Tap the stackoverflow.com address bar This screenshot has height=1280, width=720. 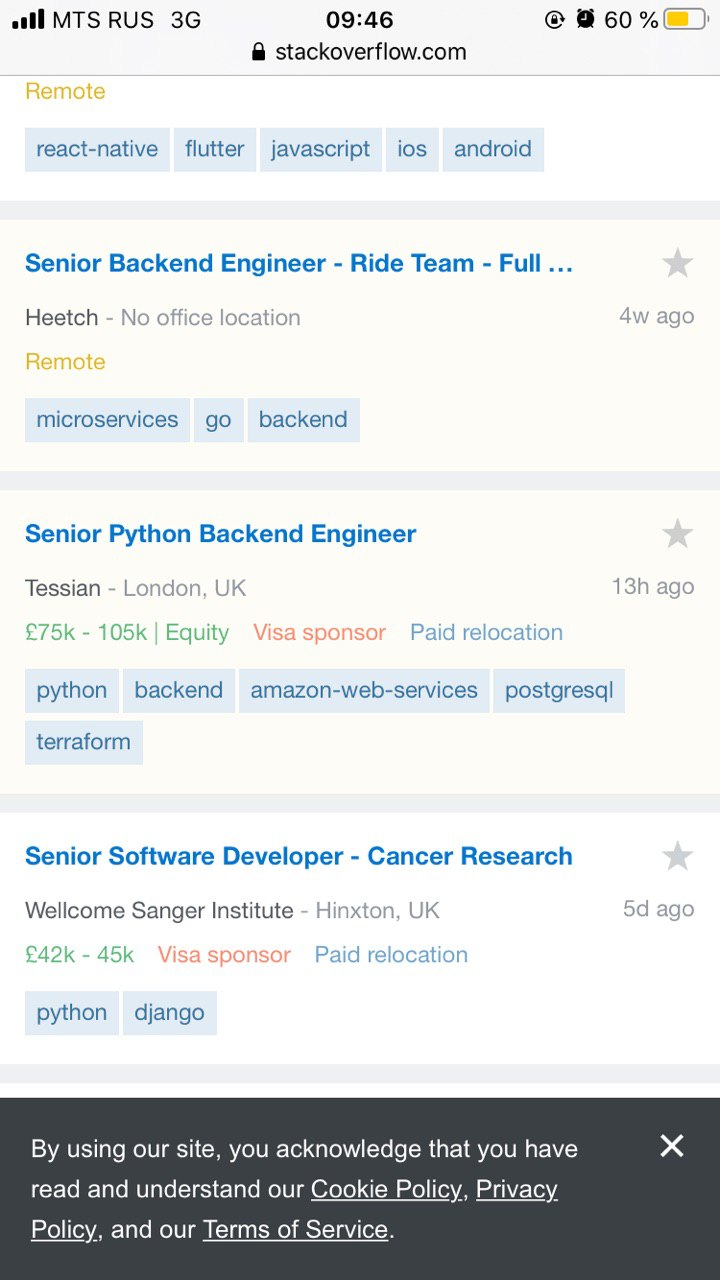tap(360, 52)
